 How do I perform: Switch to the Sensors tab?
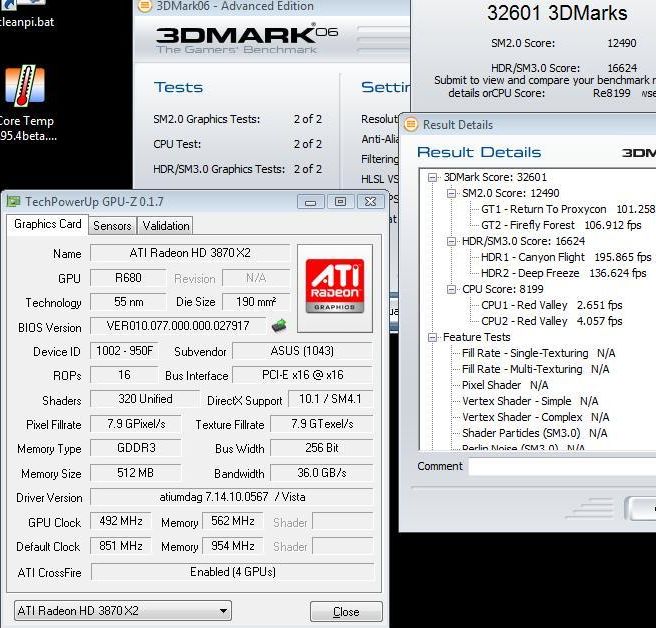click(x=112, y=226)
